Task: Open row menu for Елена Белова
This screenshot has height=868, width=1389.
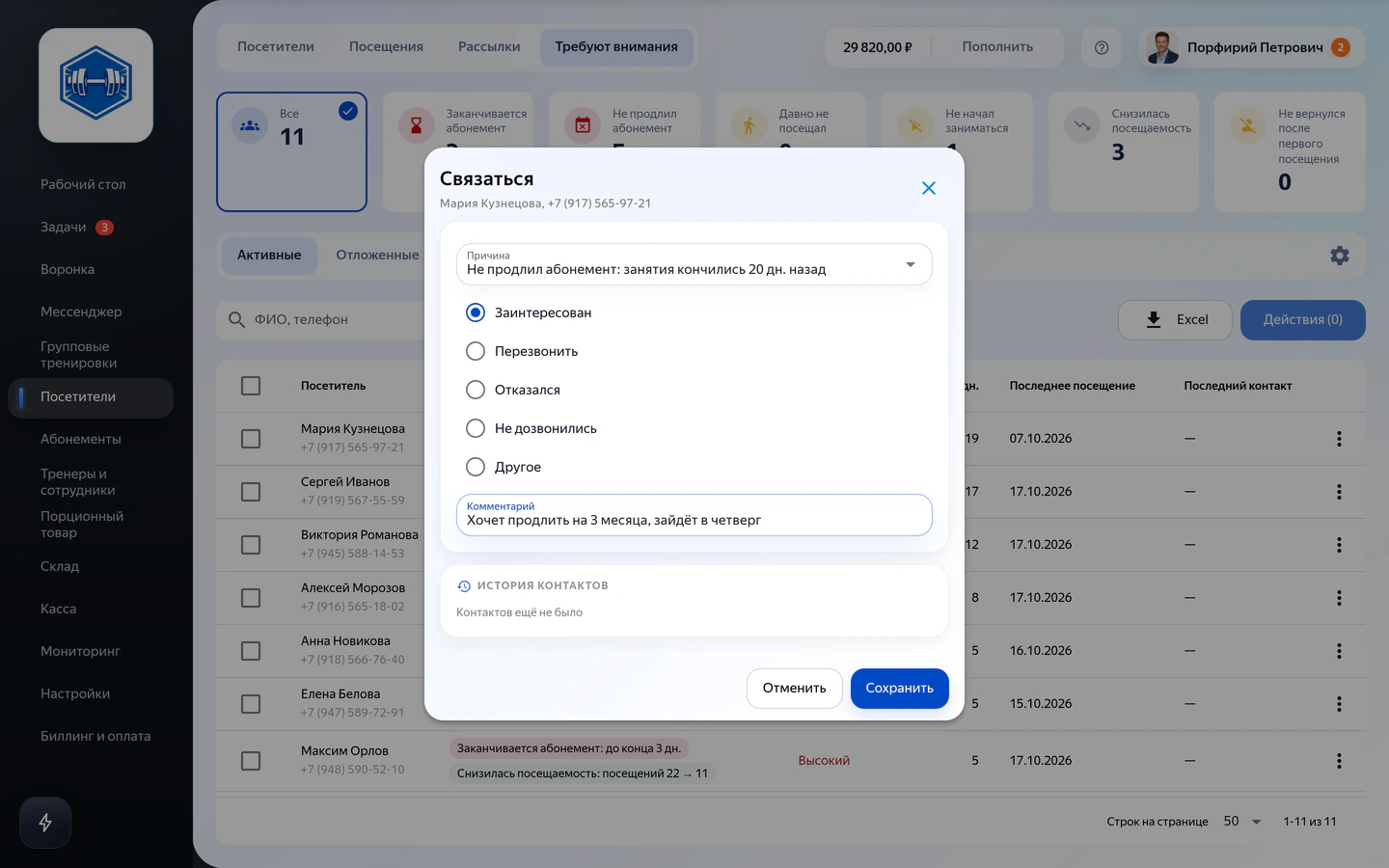Action: pyautogui.click(x=1339, y=704)
